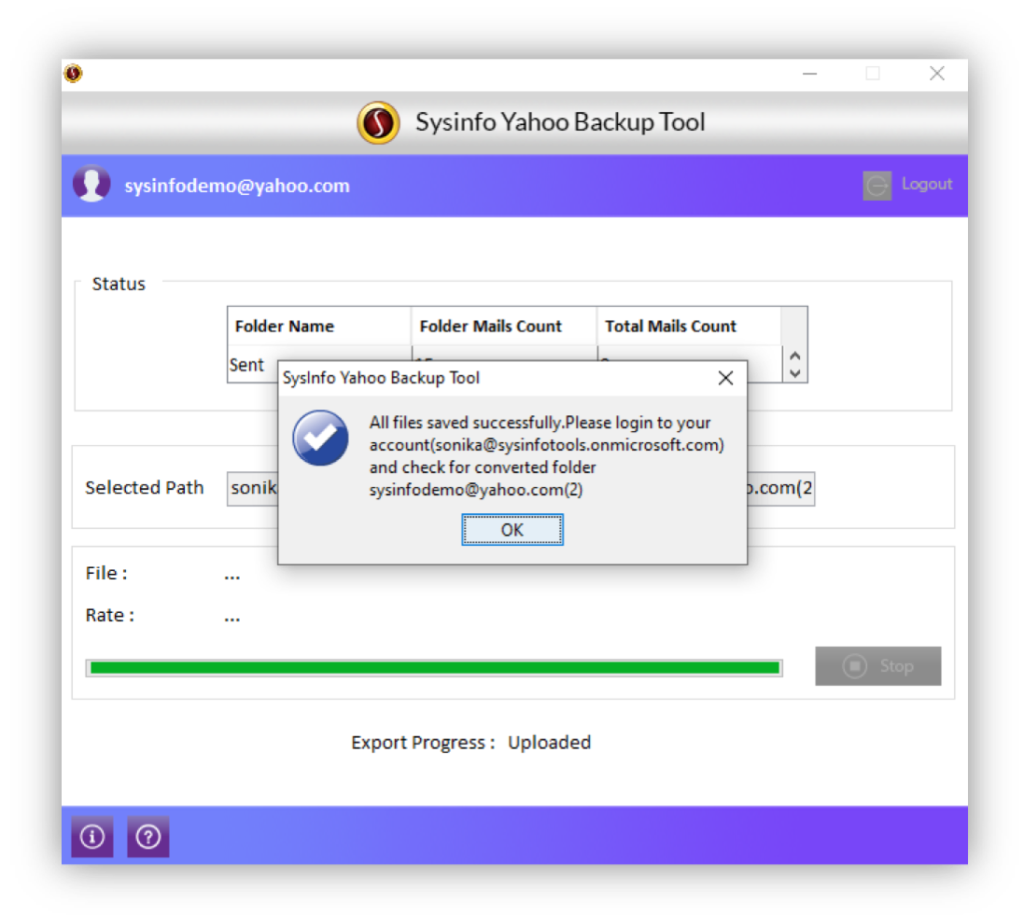Click OK in the success dialog

coord(512,529)
